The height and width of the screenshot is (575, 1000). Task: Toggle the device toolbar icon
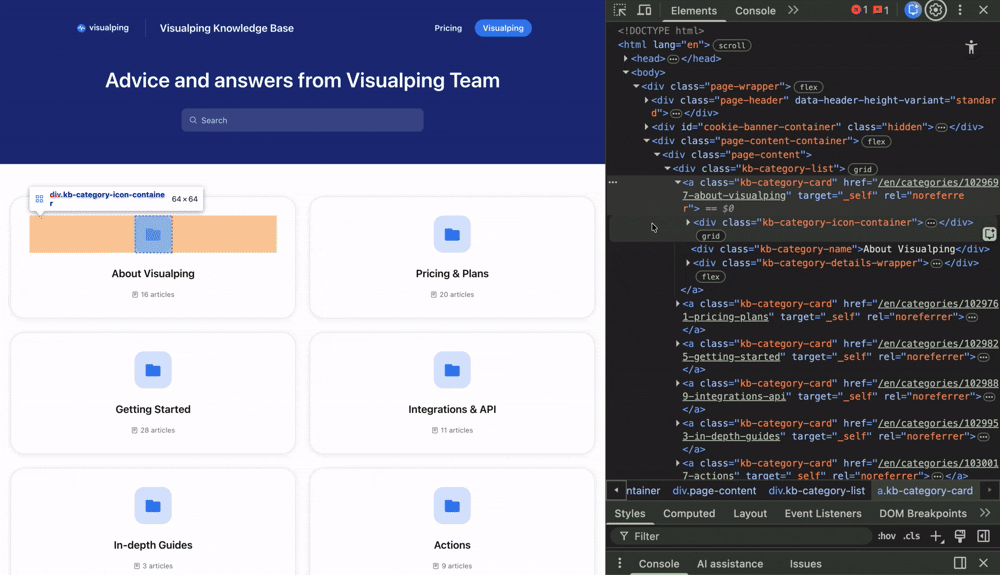point(644,10)
